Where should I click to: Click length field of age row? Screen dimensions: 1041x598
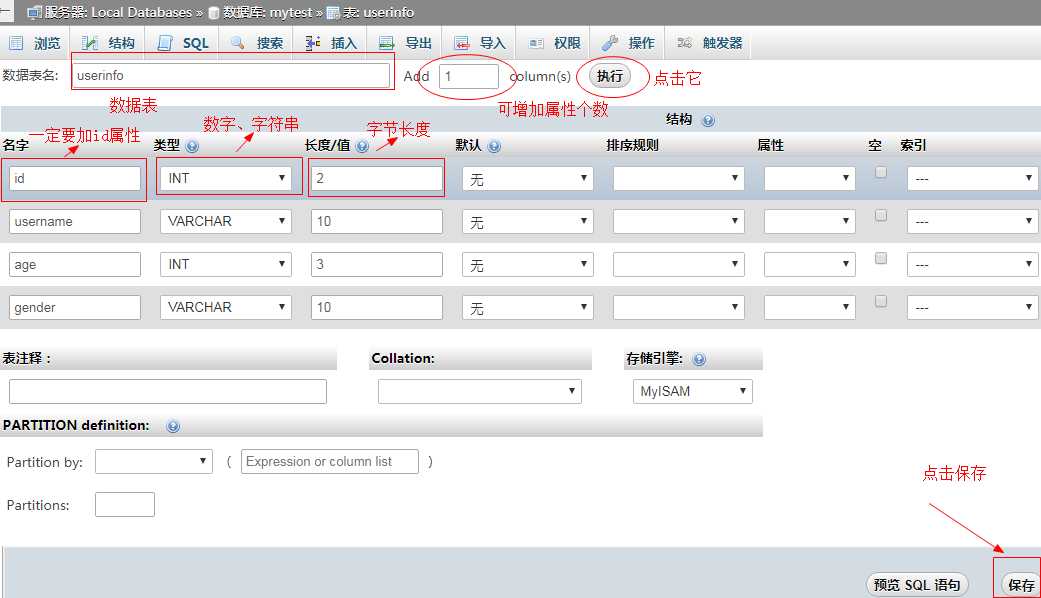pos(376,264)
